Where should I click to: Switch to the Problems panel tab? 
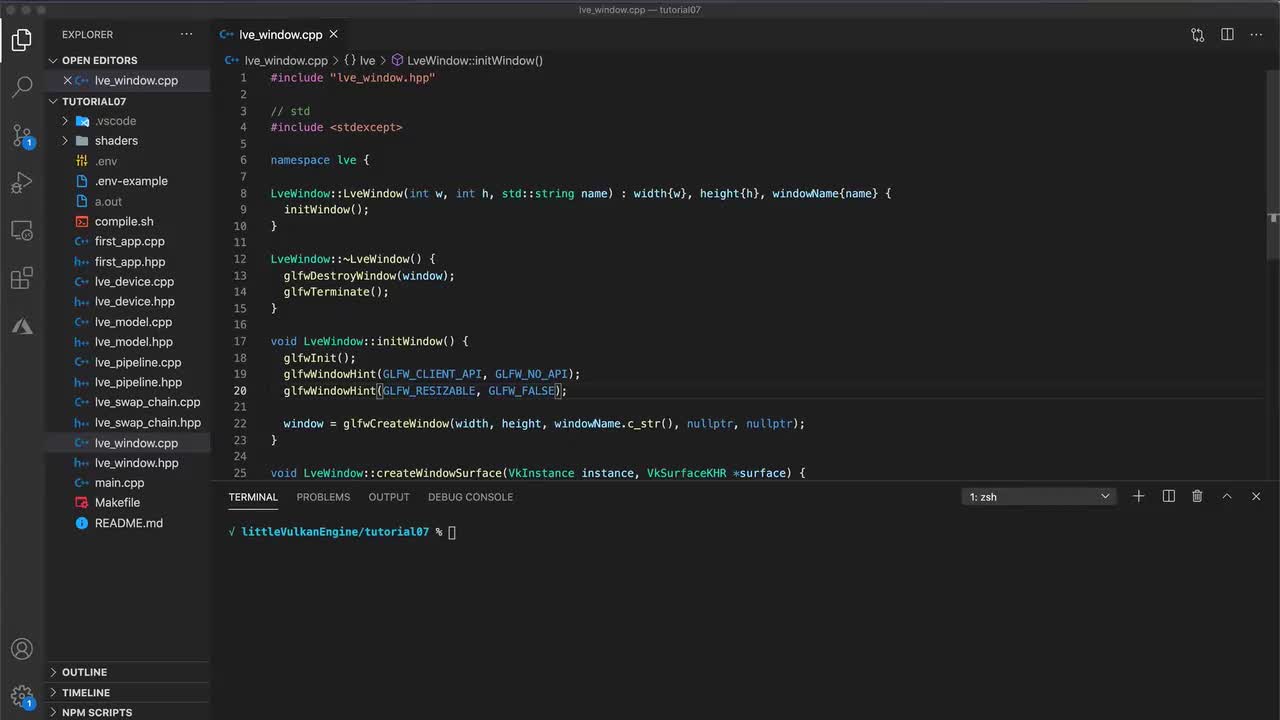pos(323,497)
